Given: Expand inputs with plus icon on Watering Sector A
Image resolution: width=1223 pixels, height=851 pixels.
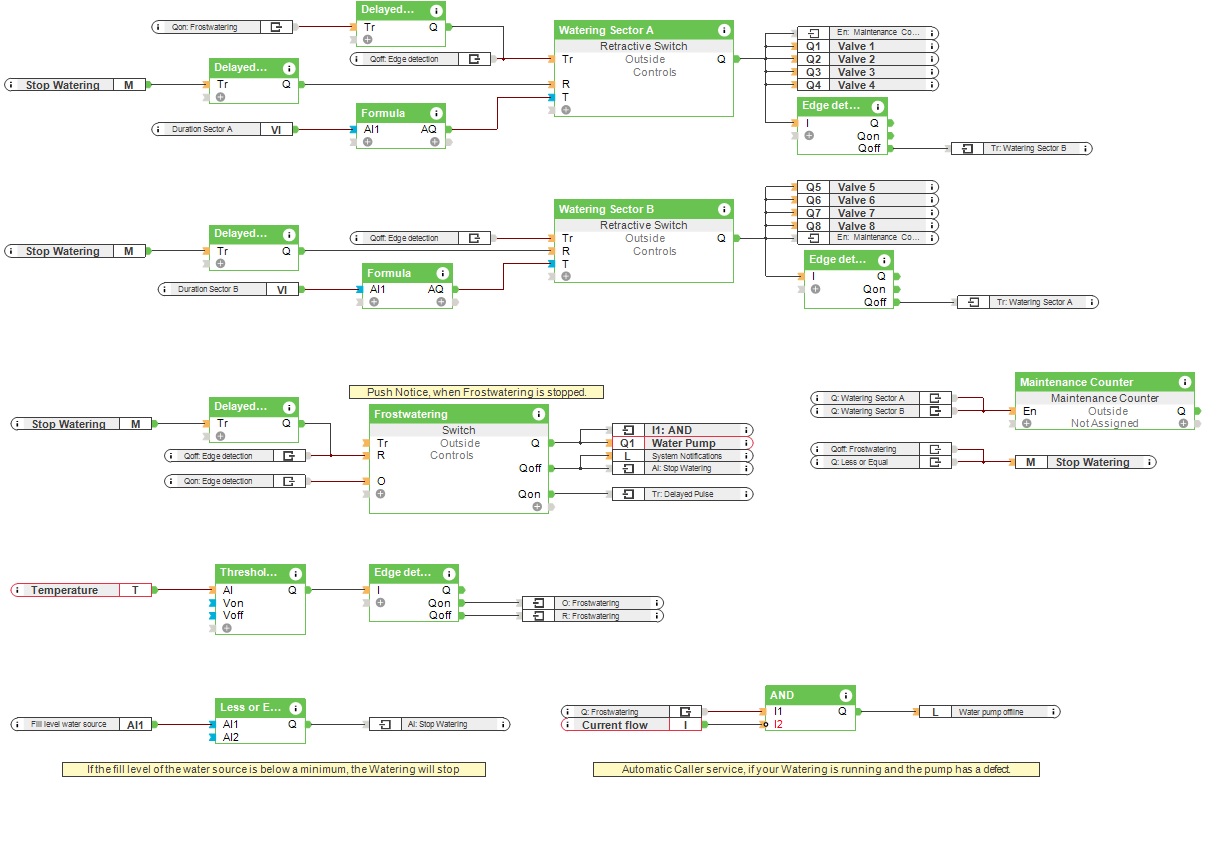Looking at the screenshot, I should (x=566, y=109).
